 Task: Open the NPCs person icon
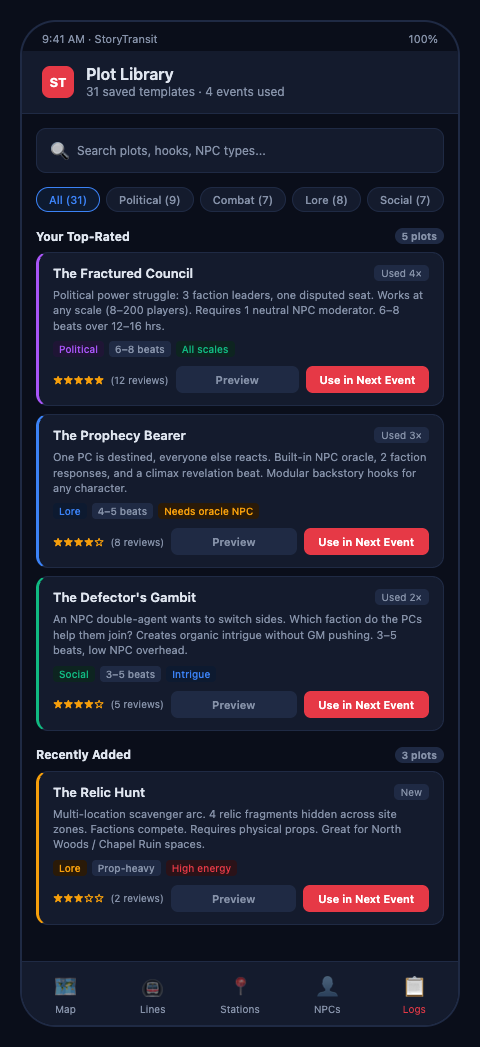(x=327, y=986)
